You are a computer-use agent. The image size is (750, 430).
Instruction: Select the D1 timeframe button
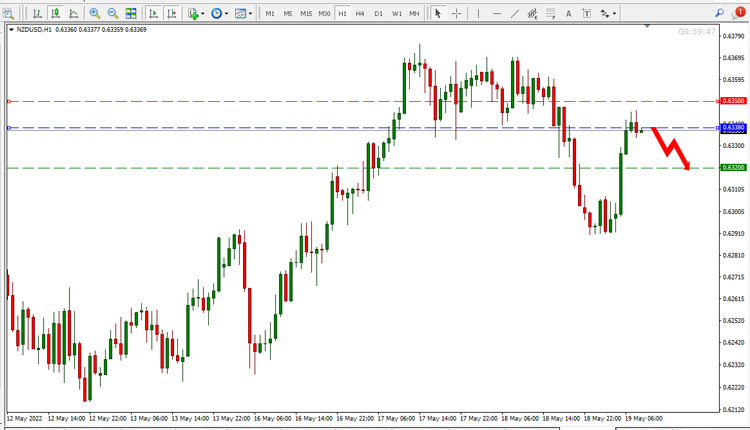point(378,13)
